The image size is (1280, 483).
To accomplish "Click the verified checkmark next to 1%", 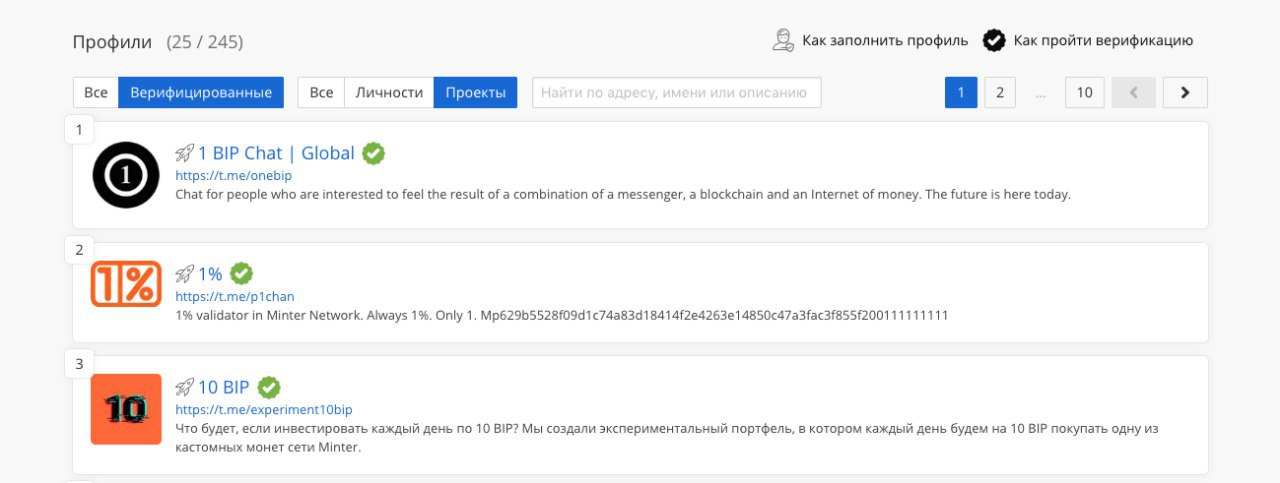I will click(x=241, y=273).
